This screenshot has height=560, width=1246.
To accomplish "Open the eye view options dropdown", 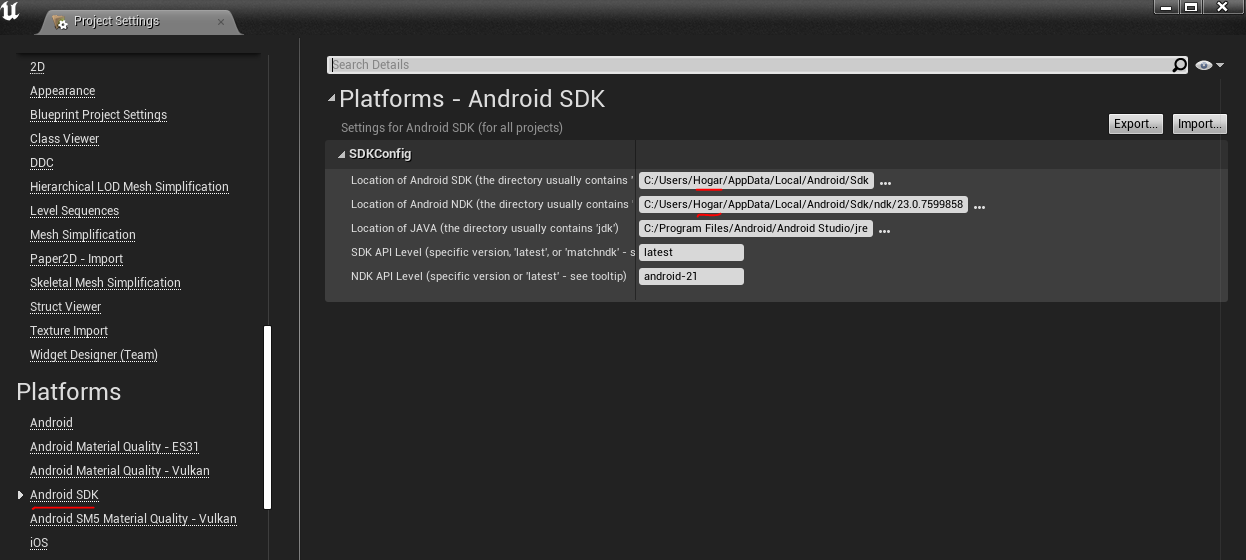I will point(1208,65).
